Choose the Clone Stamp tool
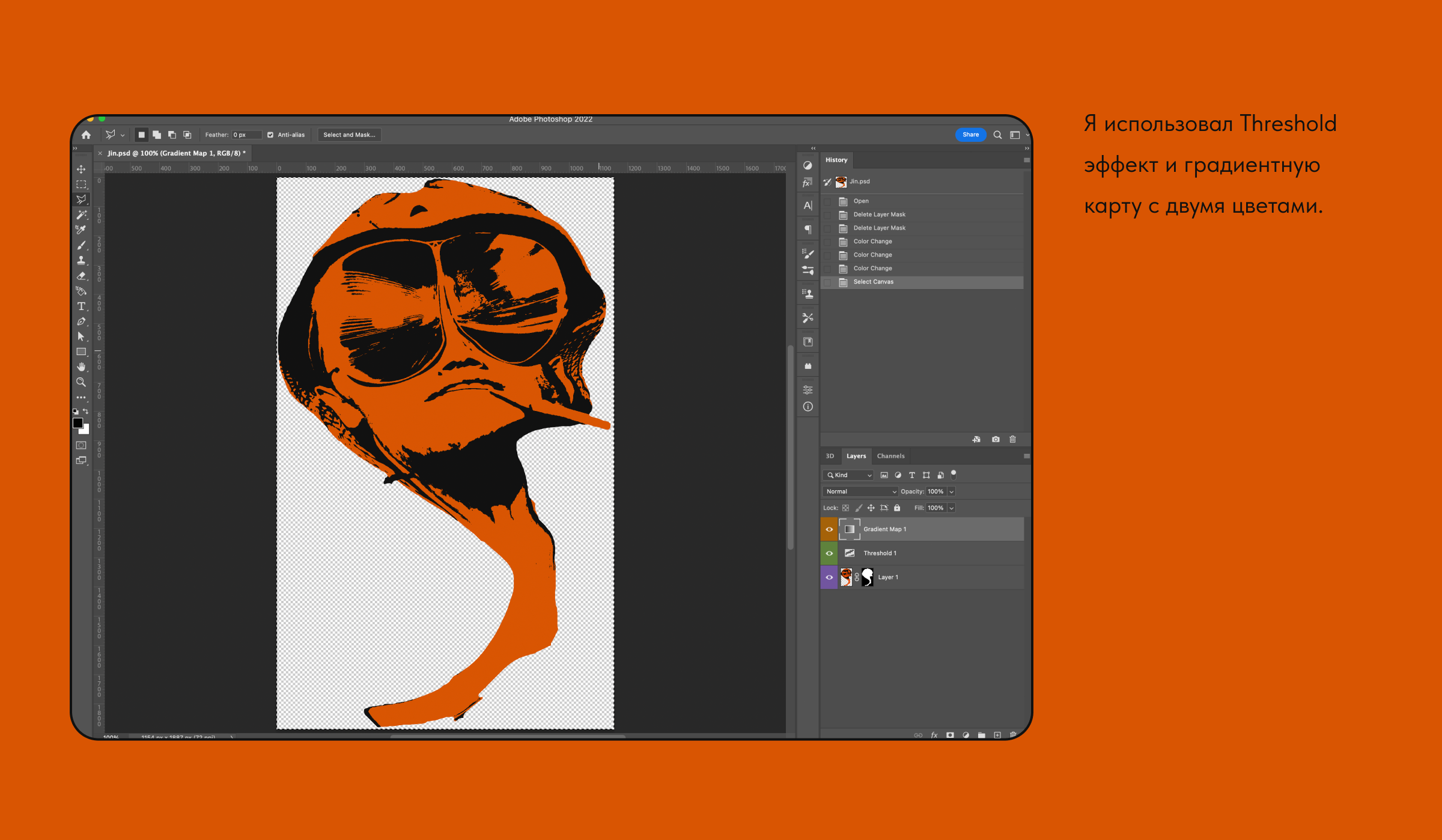Viewport: 1442px width, 840px height. [x=81, y=260]
